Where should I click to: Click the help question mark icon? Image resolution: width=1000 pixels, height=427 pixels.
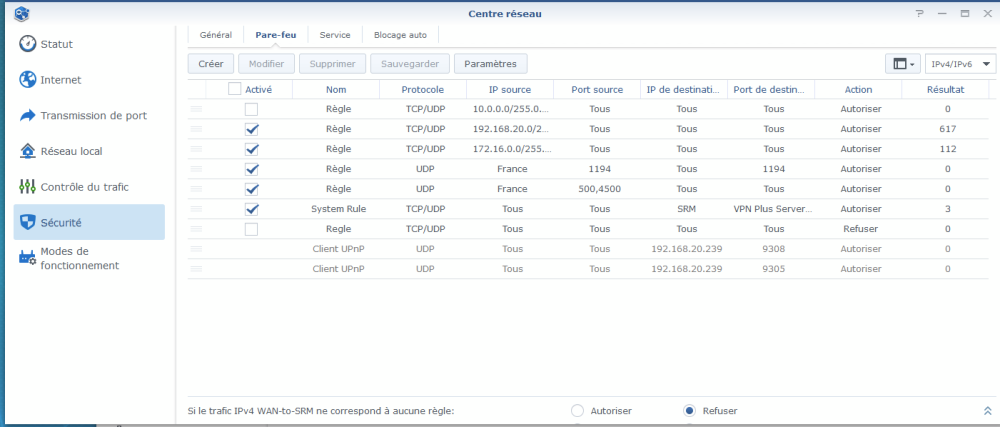(919, 13)
